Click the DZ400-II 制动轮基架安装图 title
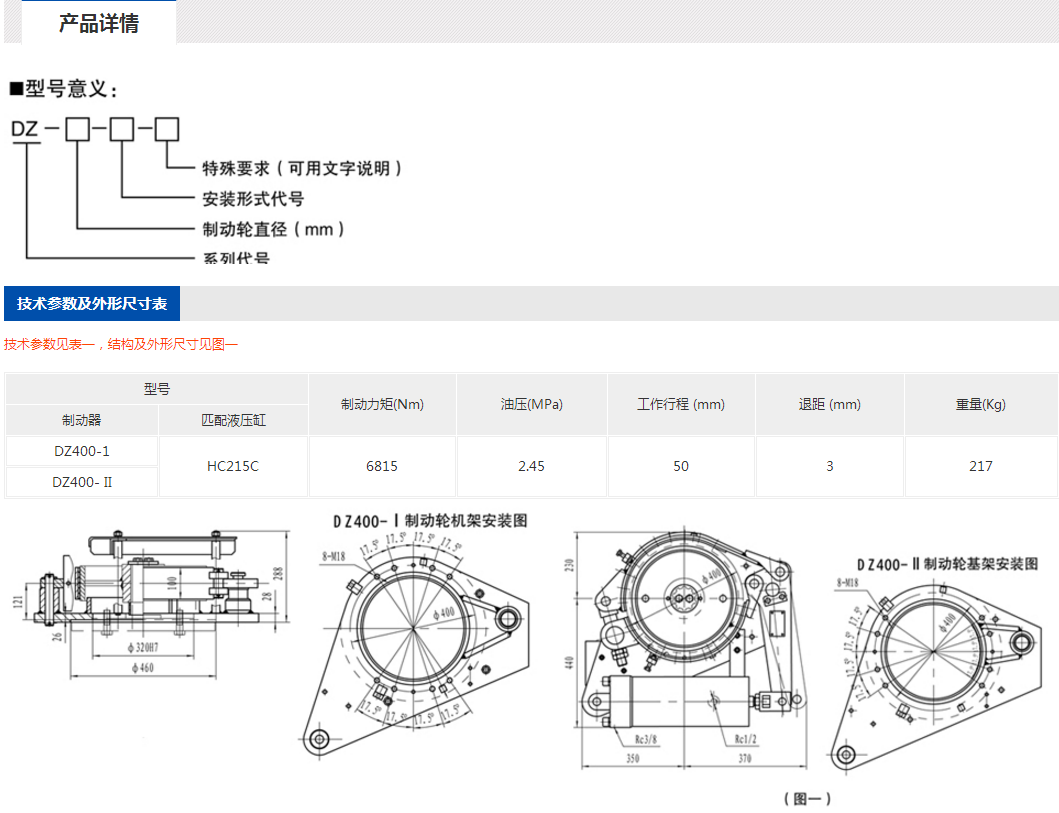 point(946,564)
